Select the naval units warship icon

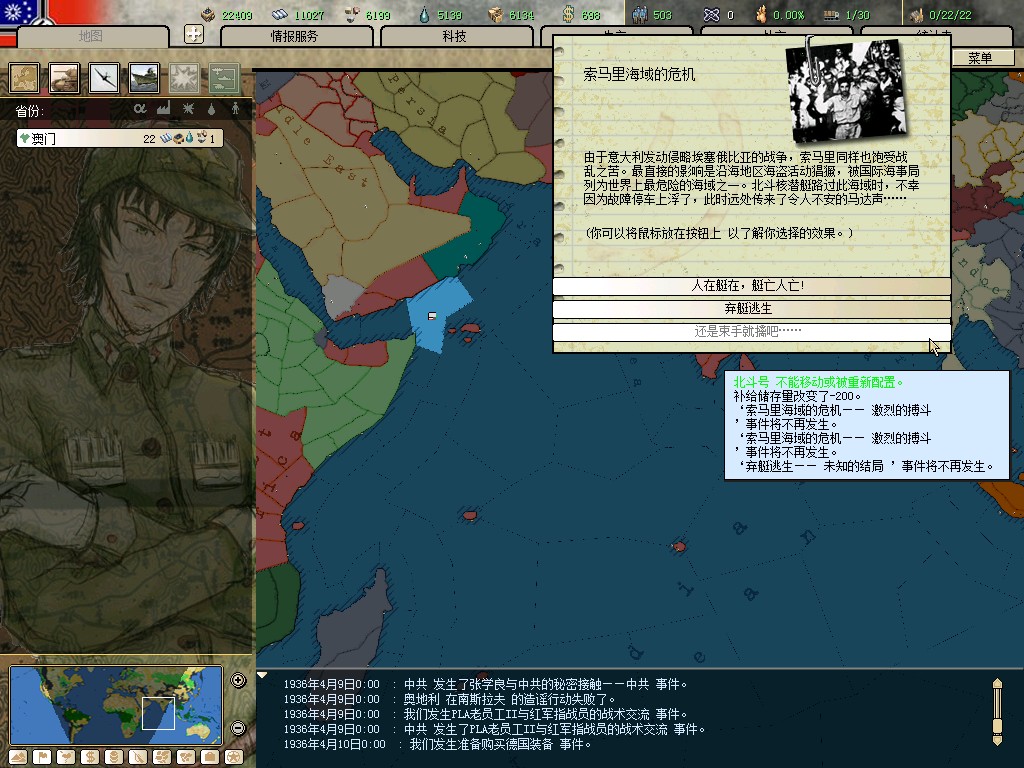(x=144, y=78)
